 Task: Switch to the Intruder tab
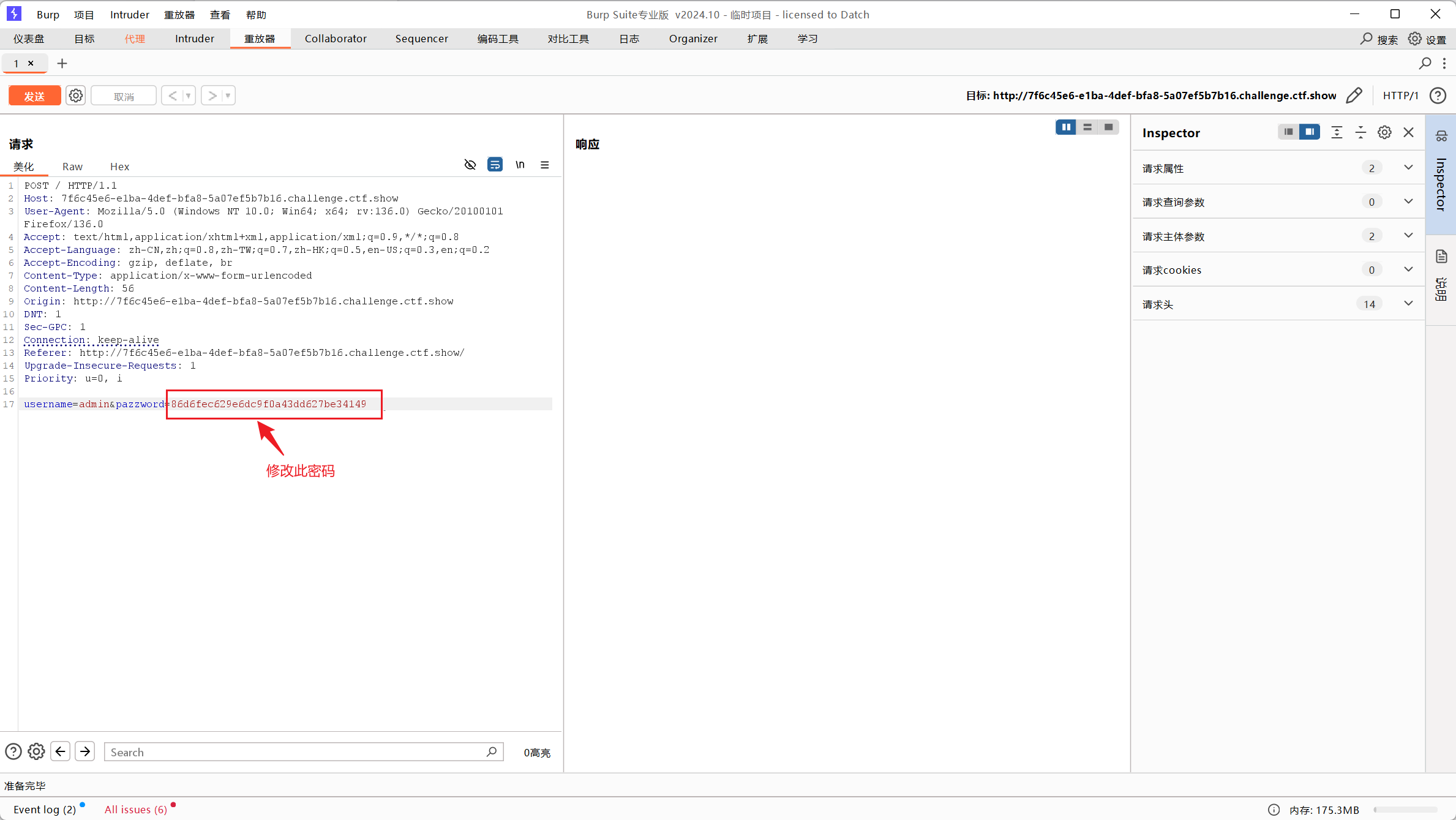pyautogui.click(x=194, y=39)
